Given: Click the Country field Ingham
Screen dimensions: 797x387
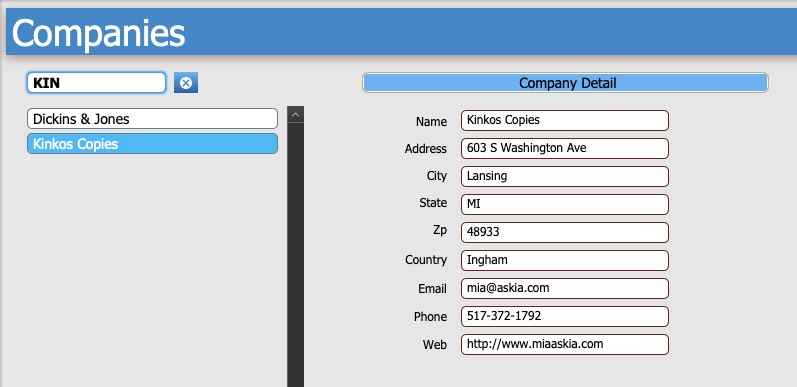Looking at the screenshot, I should pyautogui.click(x=565, y=260).
